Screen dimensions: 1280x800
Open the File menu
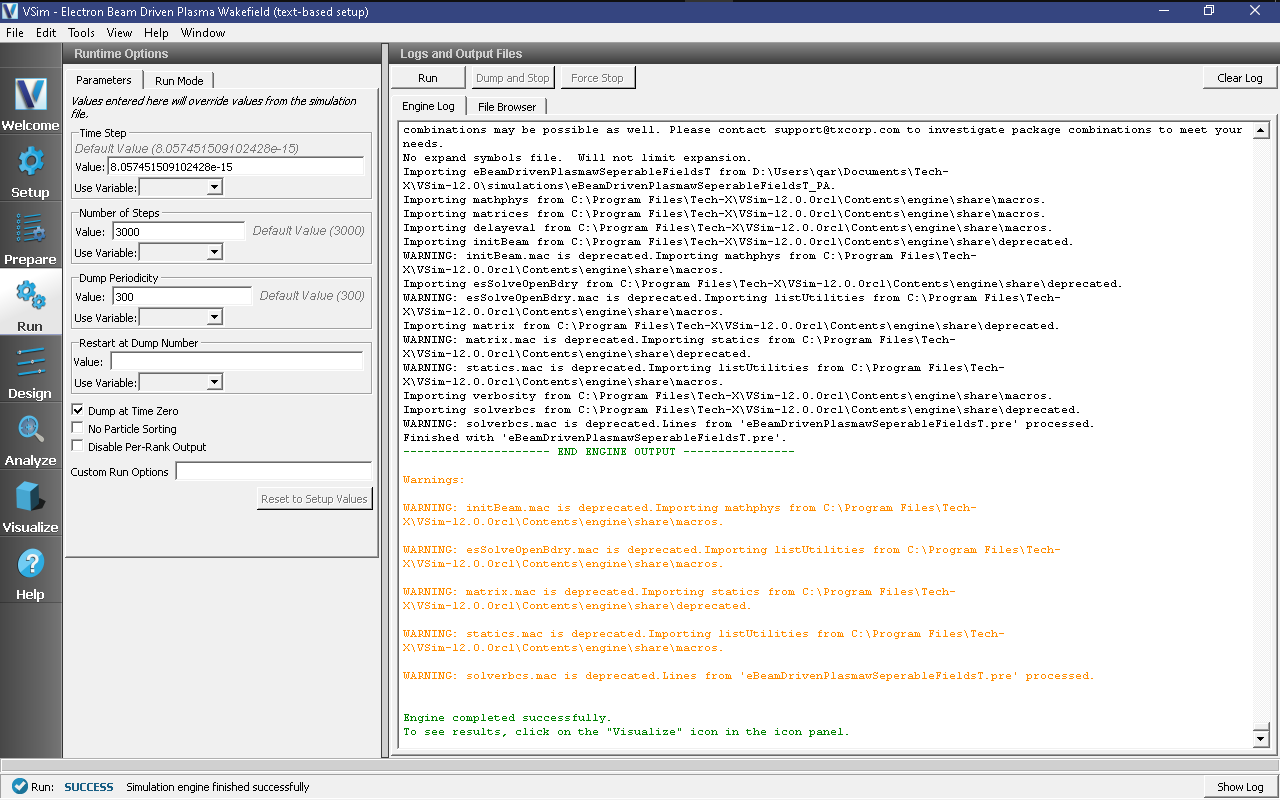(14, 33)
